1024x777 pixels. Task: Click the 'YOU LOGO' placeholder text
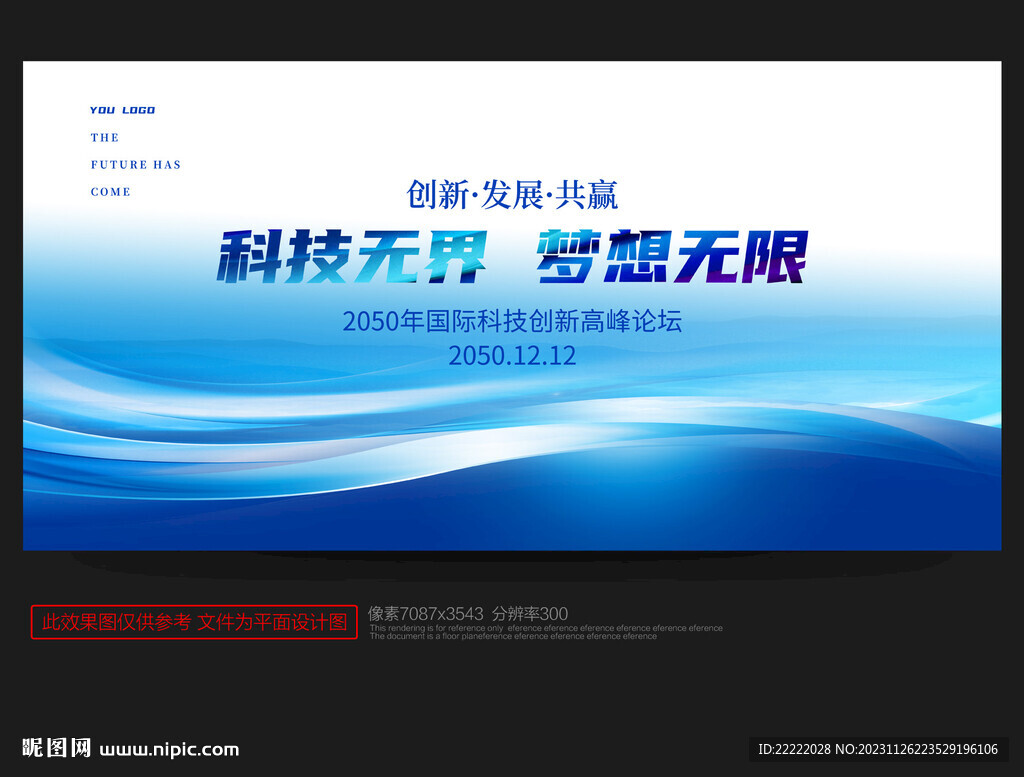(122, 110)
